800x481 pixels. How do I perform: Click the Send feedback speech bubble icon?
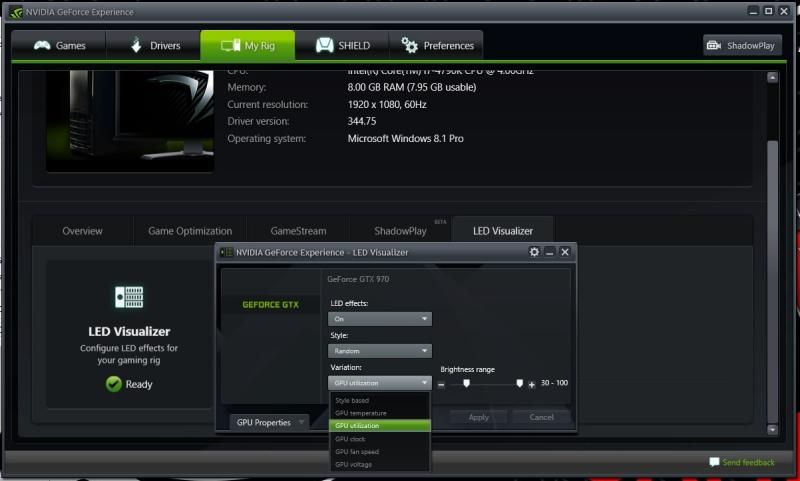[714, 462]
